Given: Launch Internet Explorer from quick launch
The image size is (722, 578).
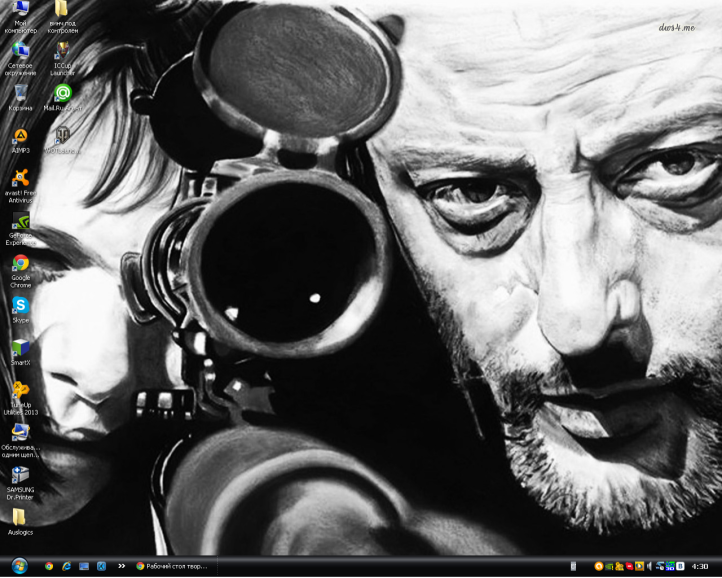Looking at the screenshot, I should pos(66,566).
